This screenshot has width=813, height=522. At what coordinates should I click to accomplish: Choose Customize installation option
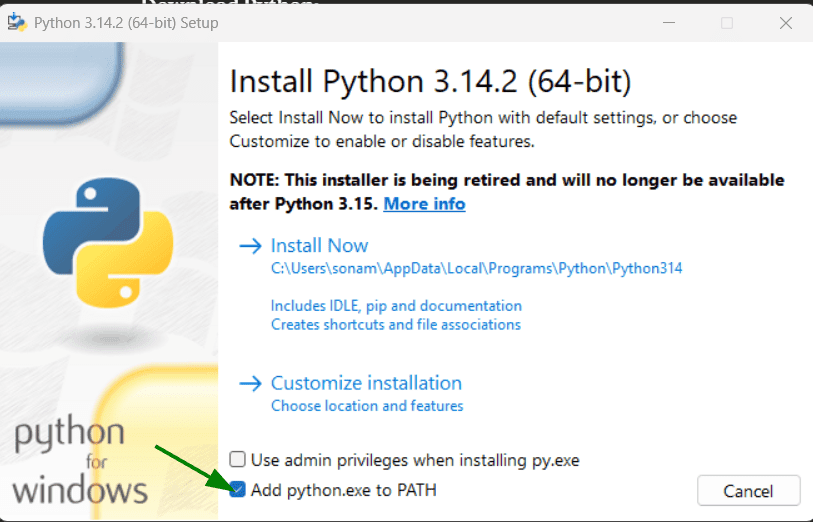(x=366, y=383)
